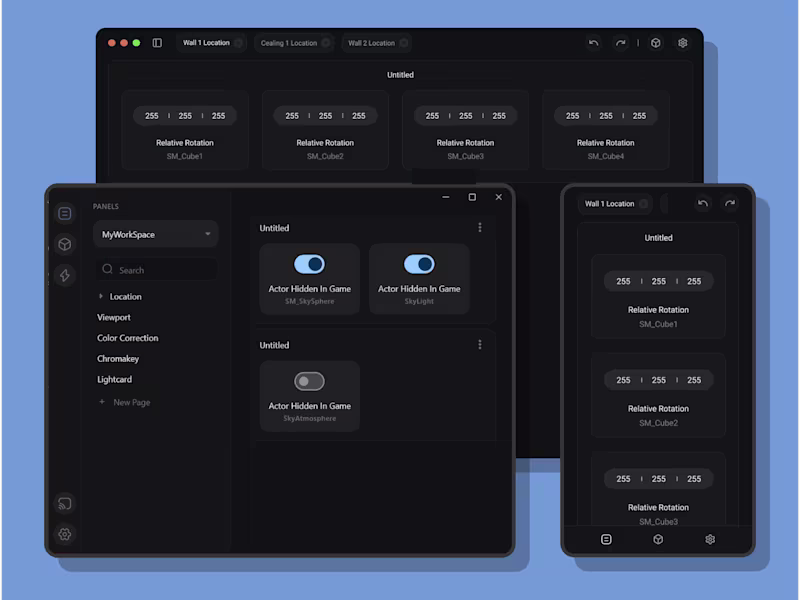Toggle Actor Hidden In Game for SkyLight
The image size is (800, 600).
point(419,264)
